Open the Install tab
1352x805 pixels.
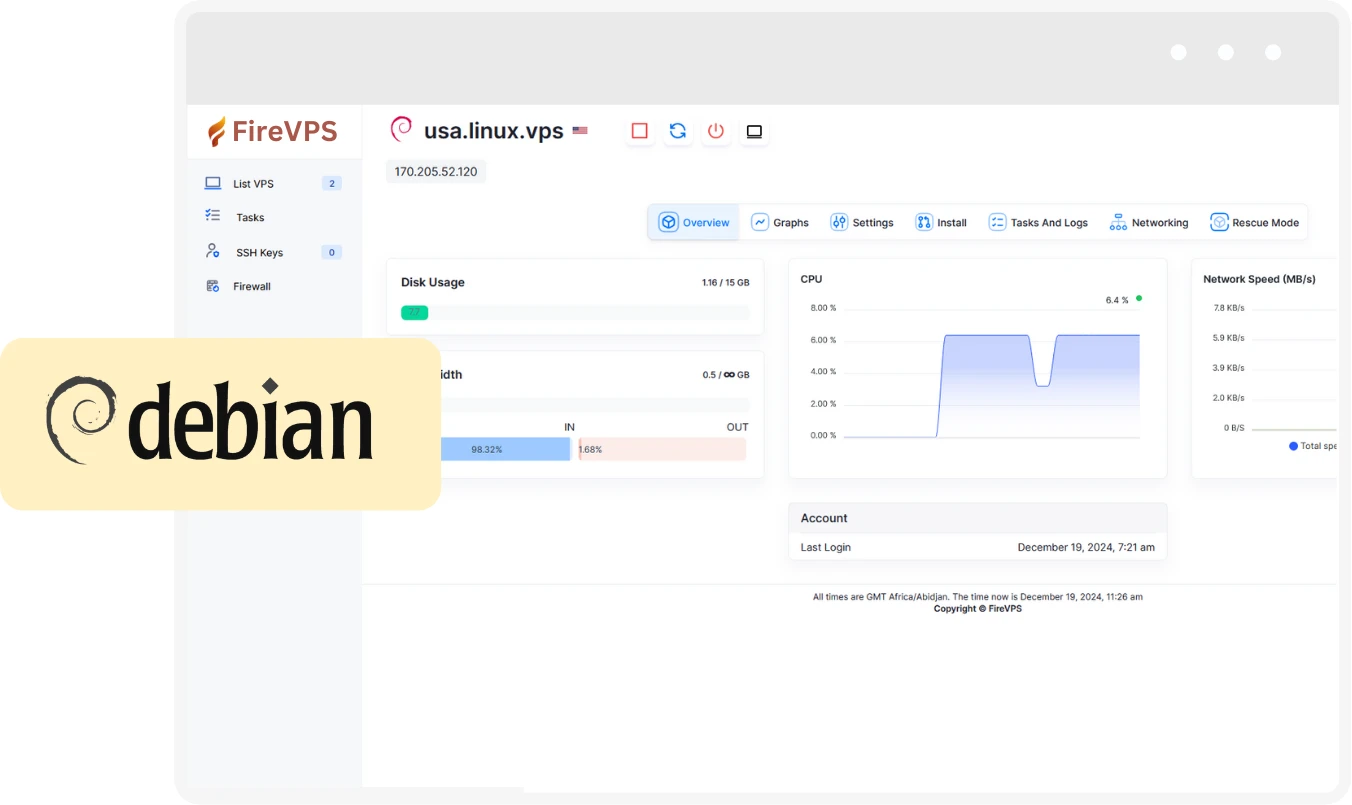coord(940,222)
